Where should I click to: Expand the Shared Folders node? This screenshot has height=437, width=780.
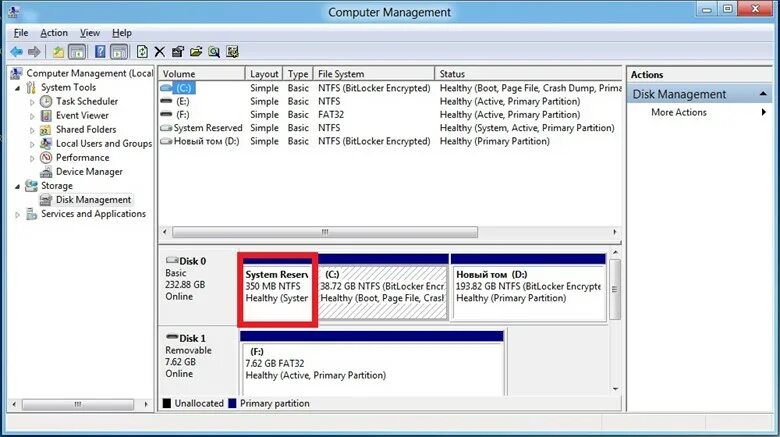(32, 130)
